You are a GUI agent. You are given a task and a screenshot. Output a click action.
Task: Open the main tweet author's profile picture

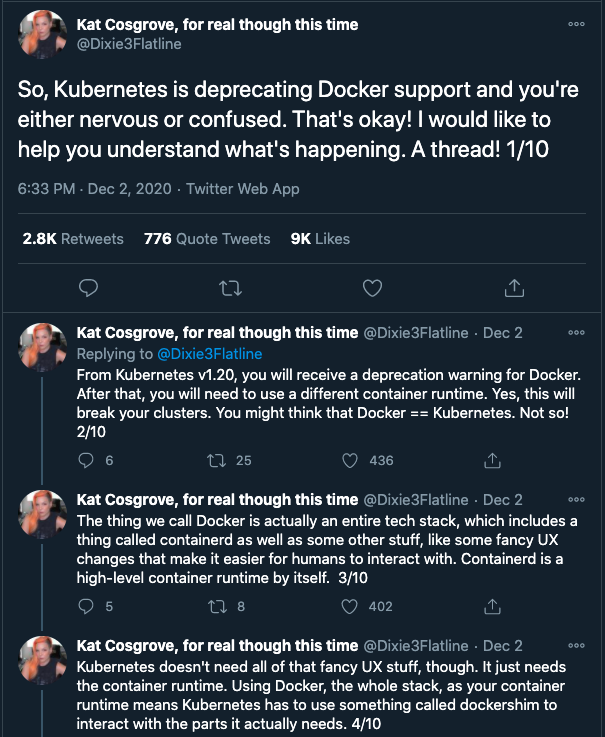(41, 38)
